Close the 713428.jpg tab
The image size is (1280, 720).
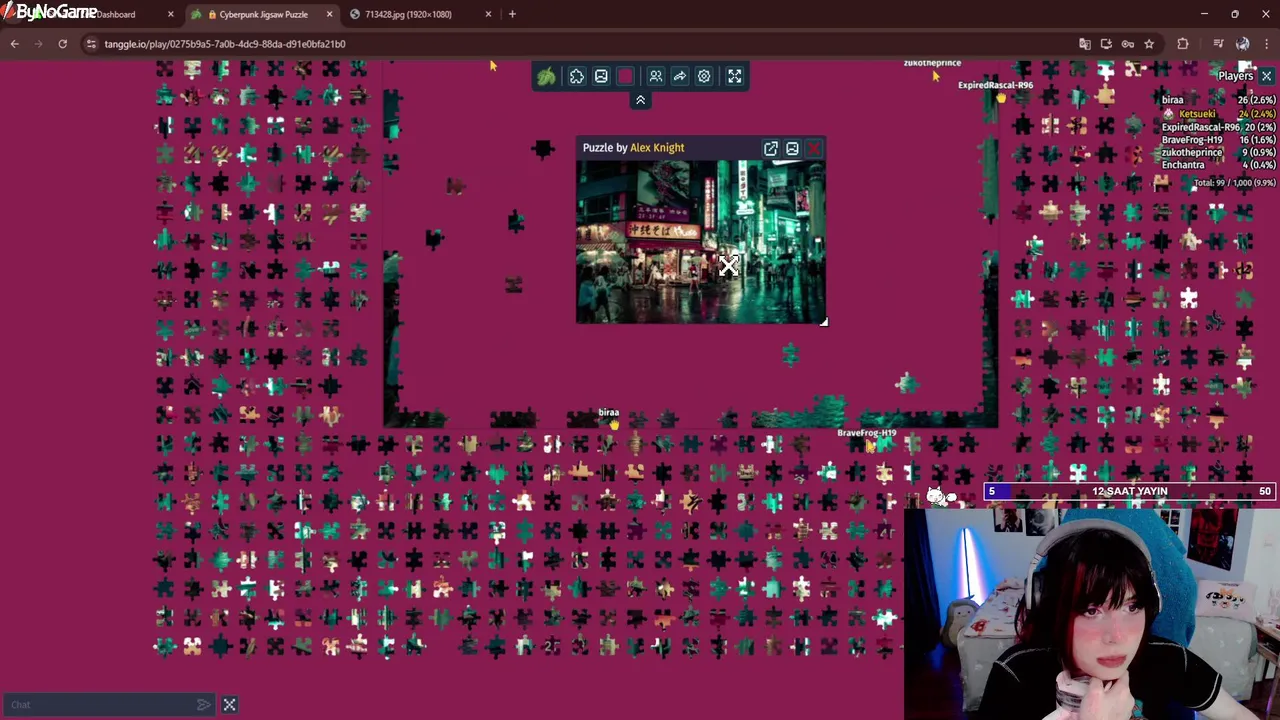[488, 14]
